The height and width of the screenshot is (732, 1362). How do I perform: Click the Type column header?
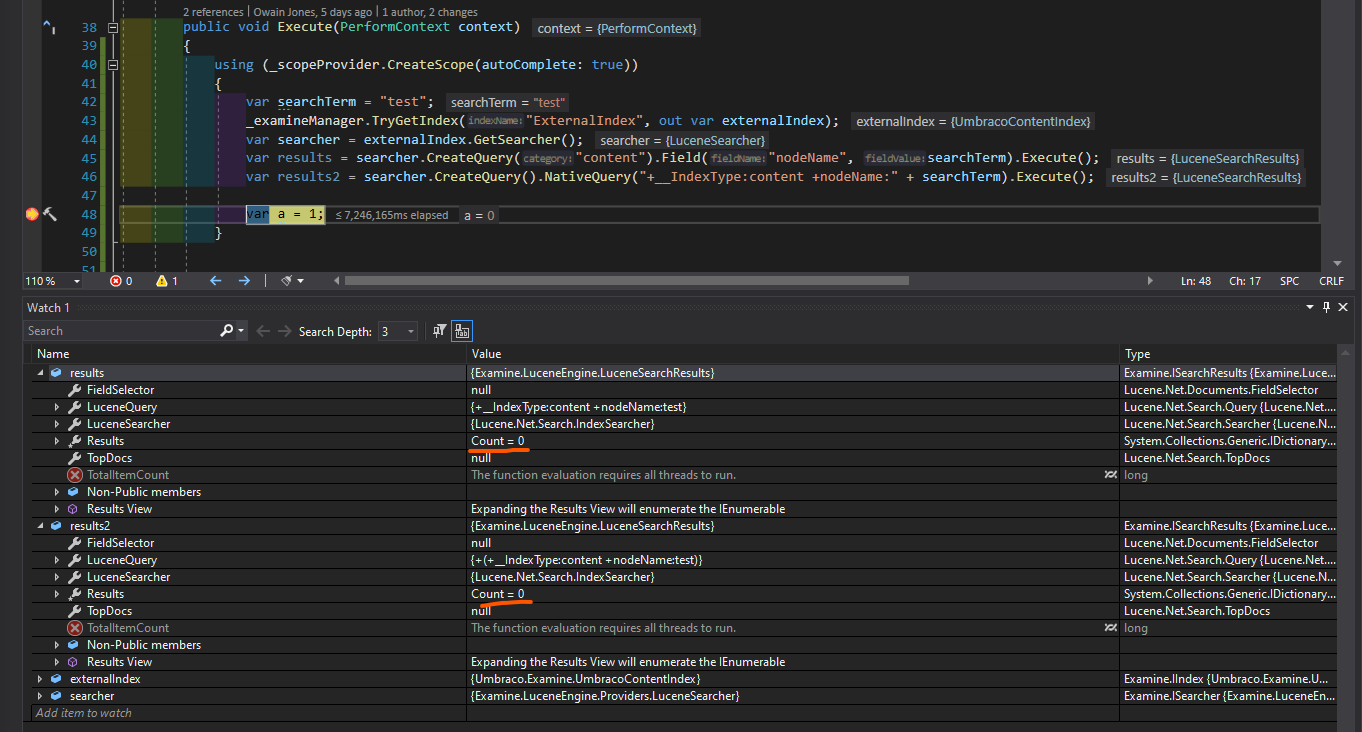coord(1228,354)
